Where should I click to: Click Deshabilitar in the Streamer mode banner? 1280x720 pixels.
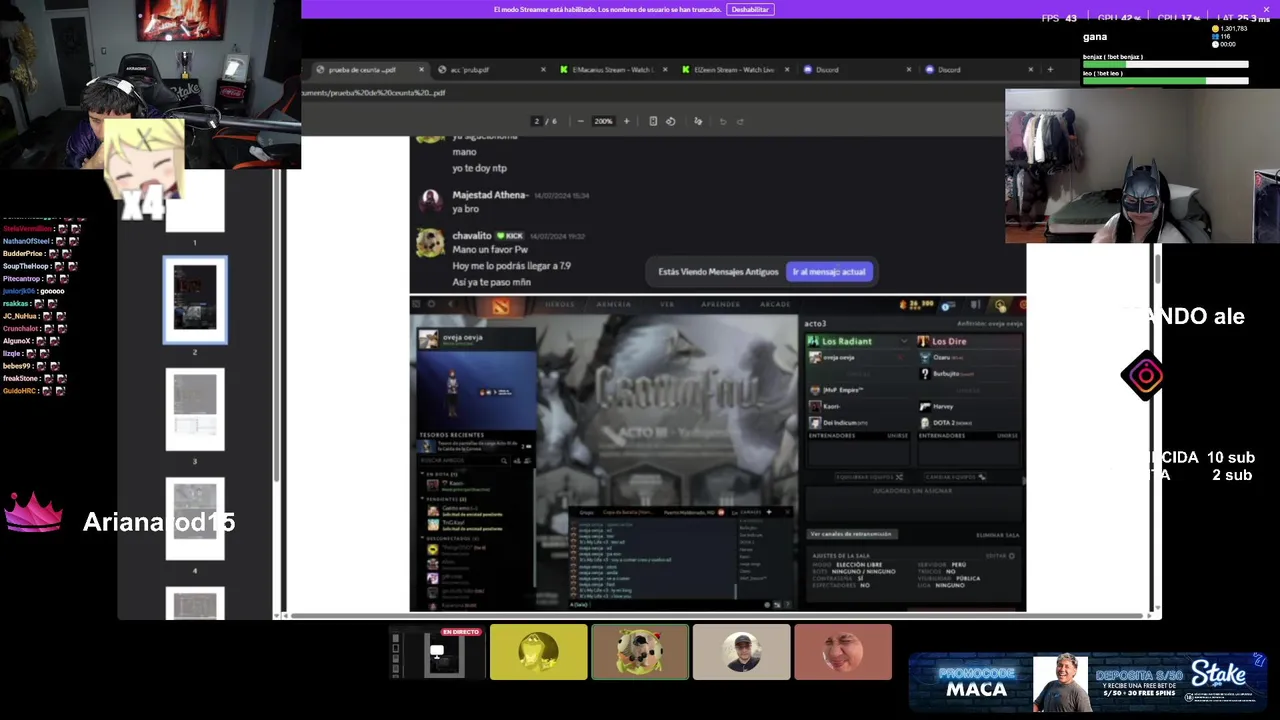tap(750, 9)
